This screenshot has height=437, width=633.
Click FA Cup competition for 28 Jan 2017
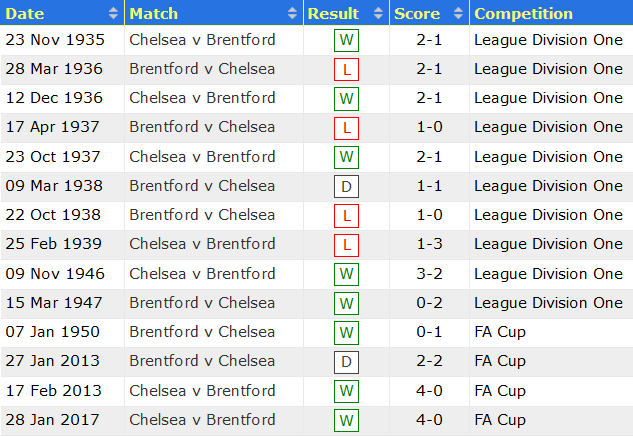tap(500, 420)
